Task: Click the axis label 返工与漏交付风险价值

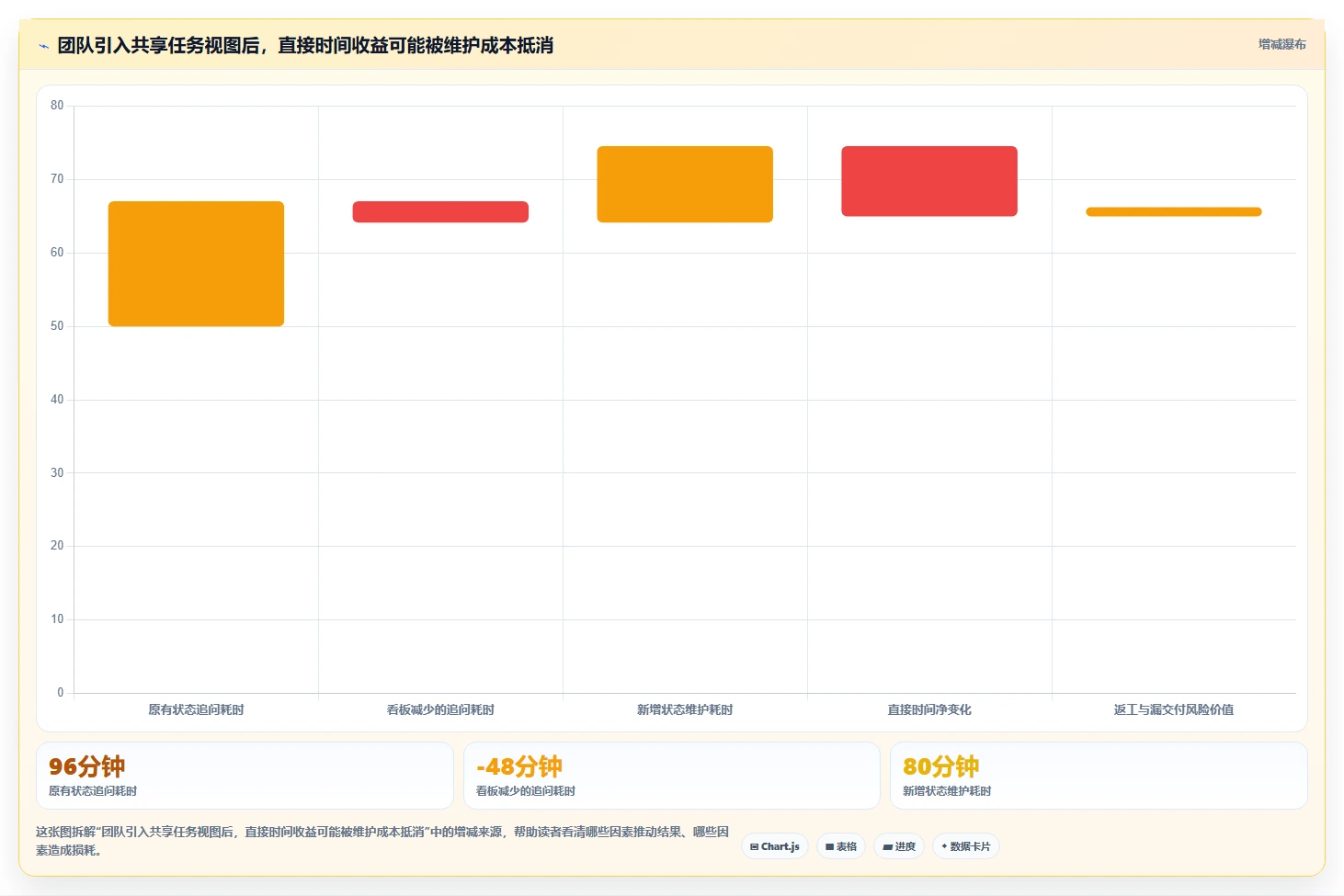Action: pyautogui.click(x=1174, y=709)
